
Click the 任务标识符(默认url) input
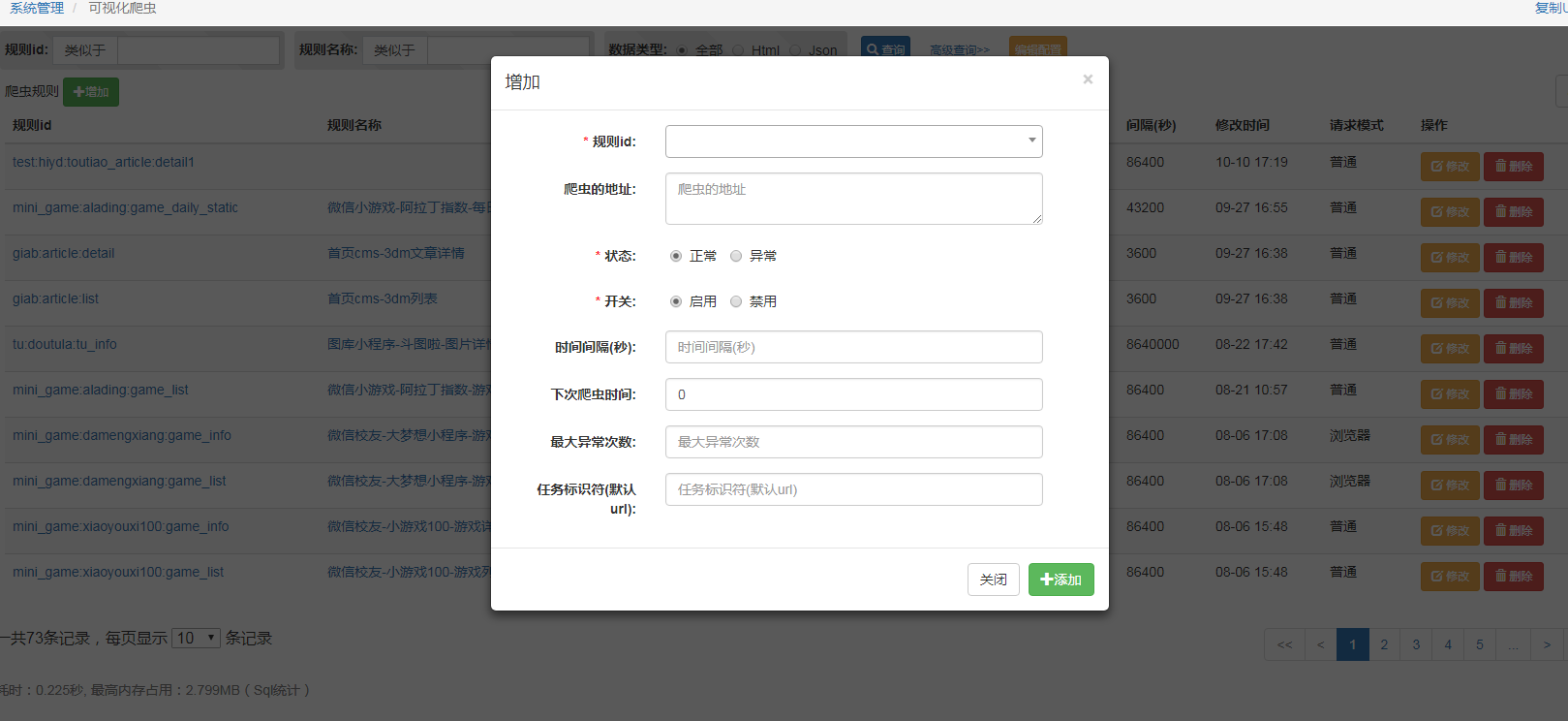pos(853,489)
